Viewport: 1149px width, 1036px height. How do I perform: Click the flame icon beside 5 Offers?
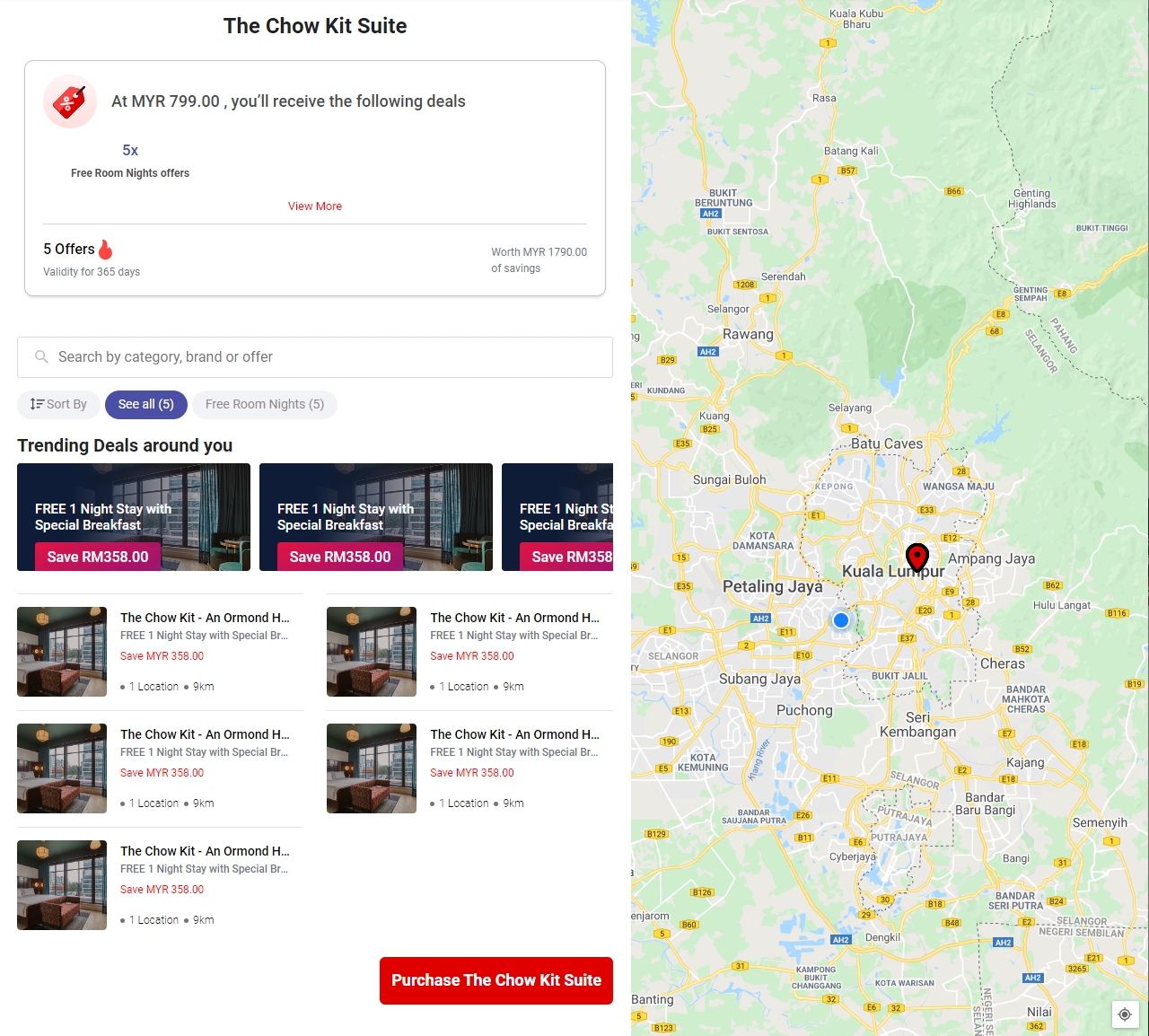[x=106, y=250]
